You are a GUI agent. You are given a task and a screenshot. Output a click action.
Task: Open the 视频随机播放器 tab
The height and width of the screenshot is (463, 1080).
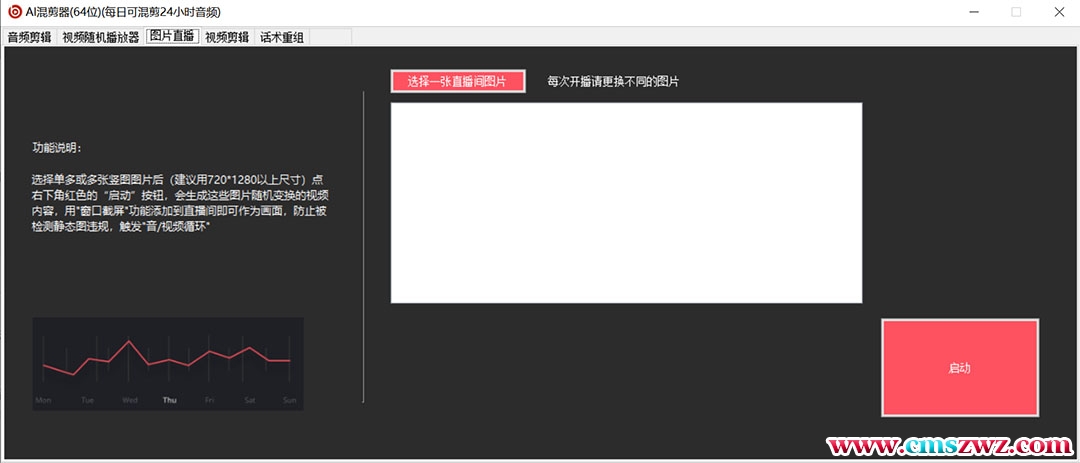100,38
